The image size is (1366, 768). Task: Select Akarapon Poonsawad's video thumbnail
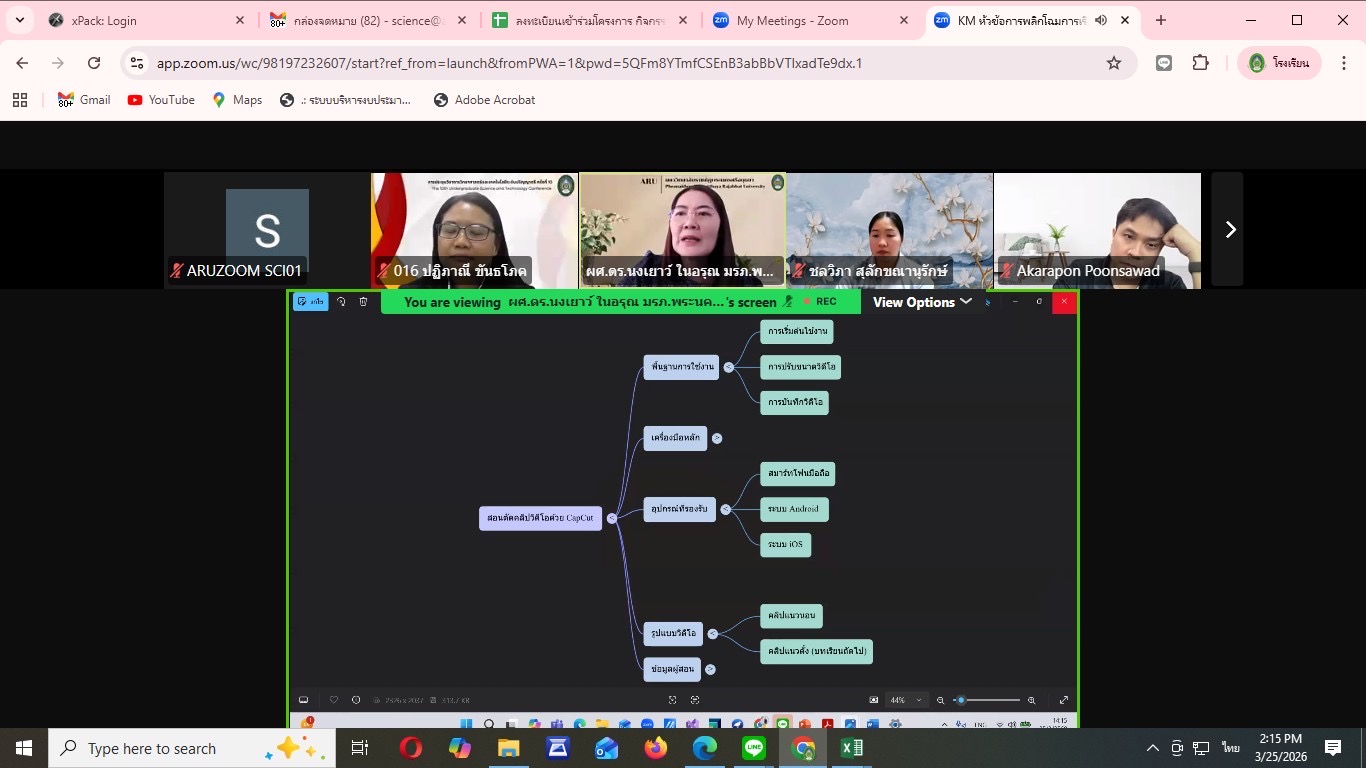pos(1097,230)
